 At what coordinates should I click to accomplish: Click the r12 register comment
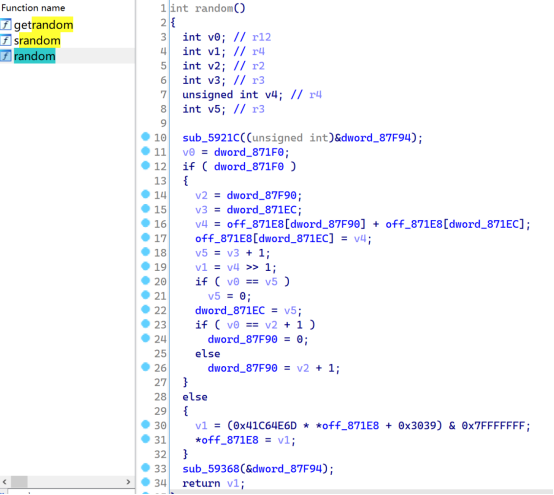tap(262, 37)
